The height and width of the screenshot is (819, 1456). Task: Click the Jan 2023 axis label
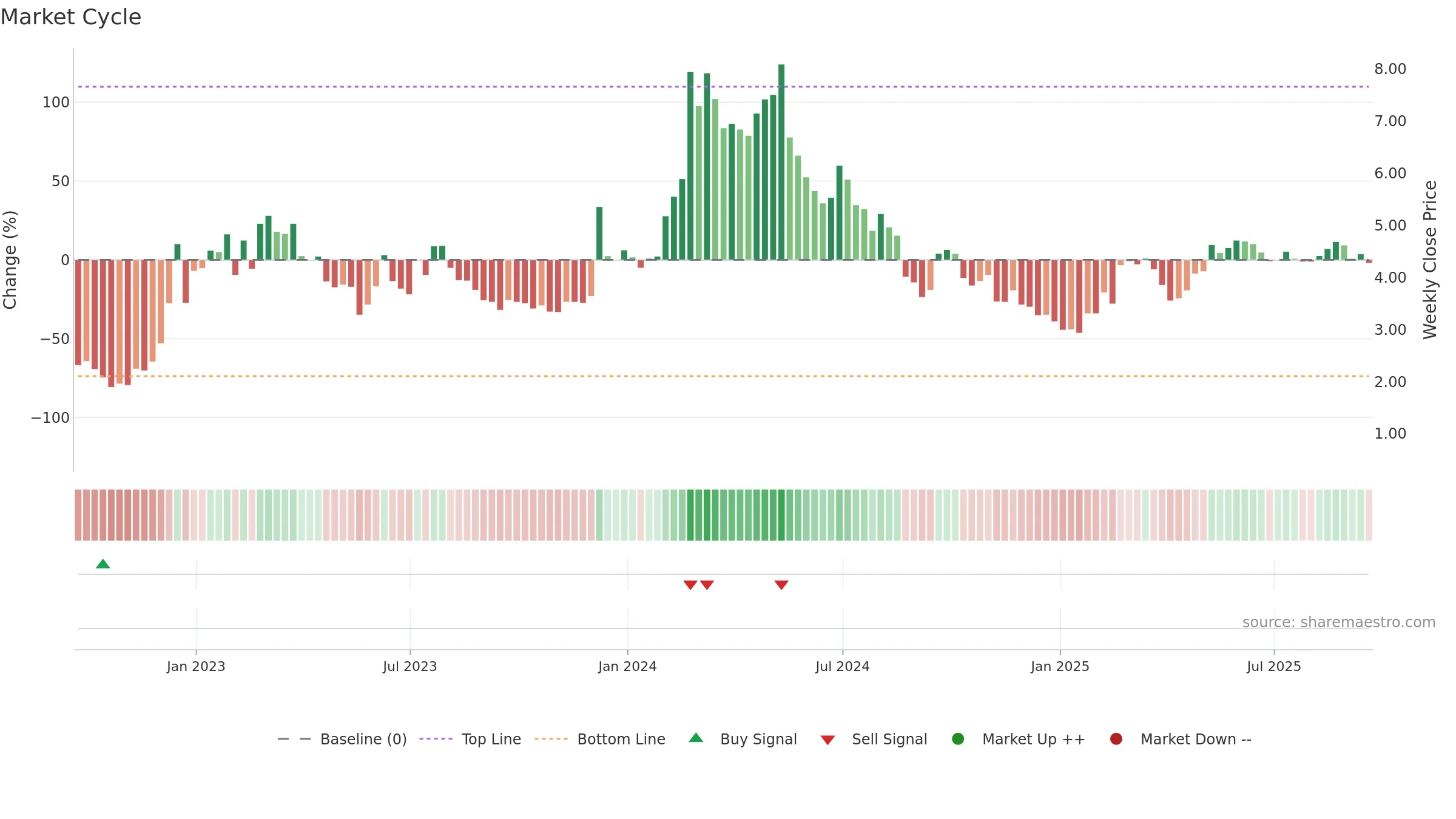196,666
